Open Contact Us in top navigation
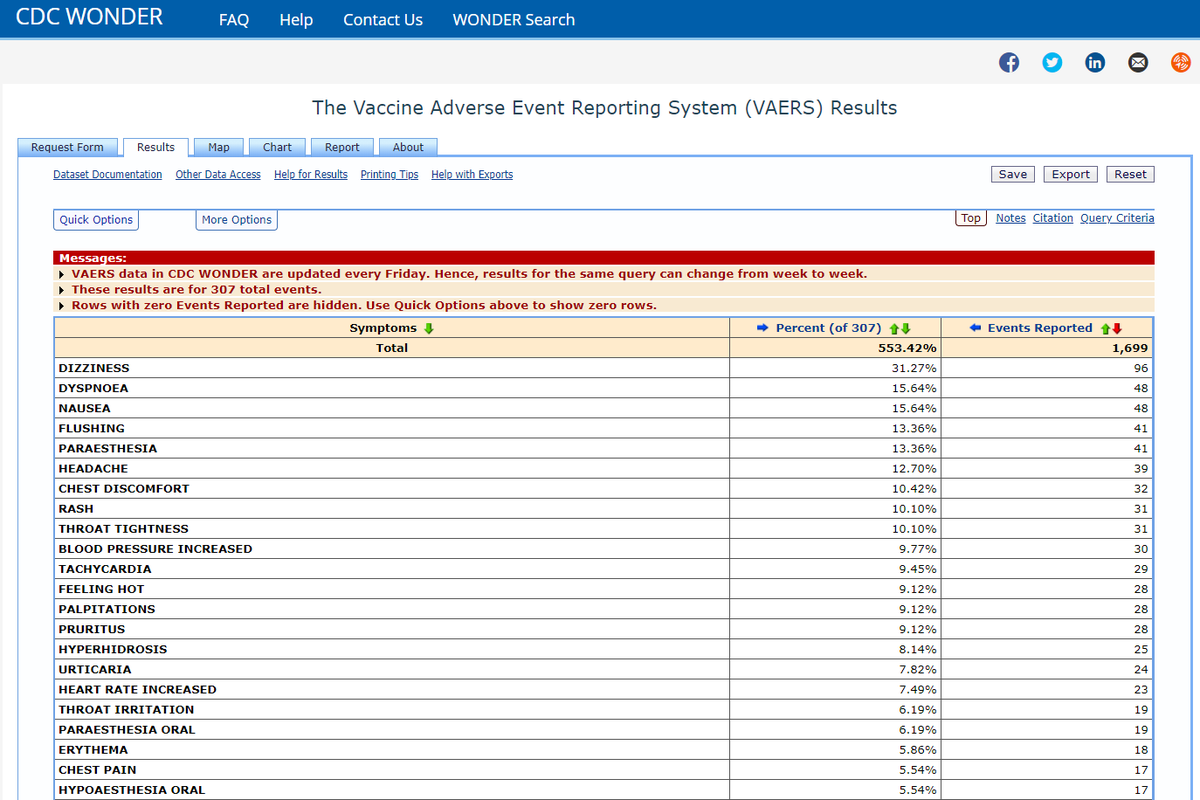Viewport: 1200px width, 800px height. 383,20
